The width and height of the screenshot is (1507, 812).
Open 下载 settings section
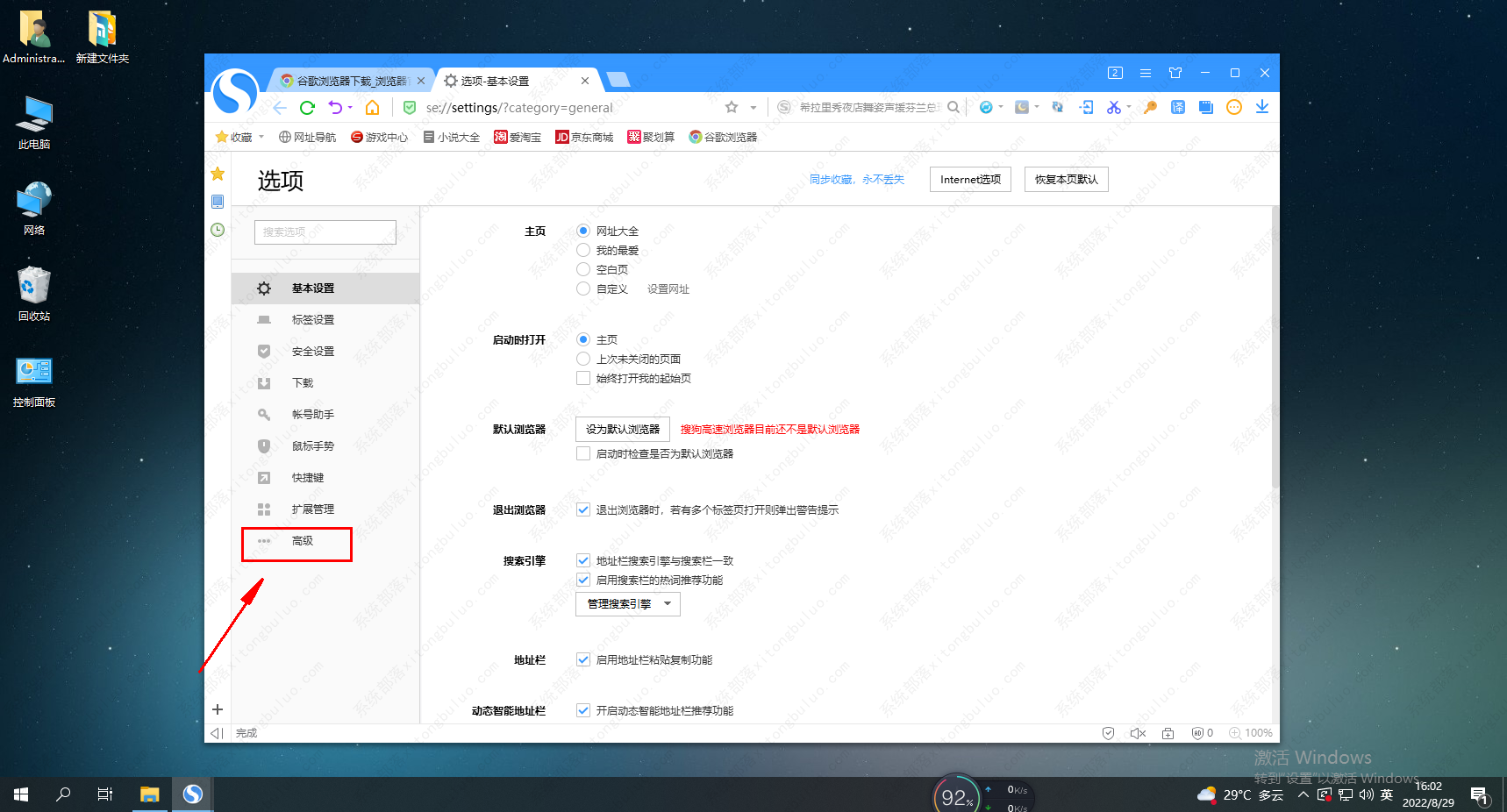point(325,383)
